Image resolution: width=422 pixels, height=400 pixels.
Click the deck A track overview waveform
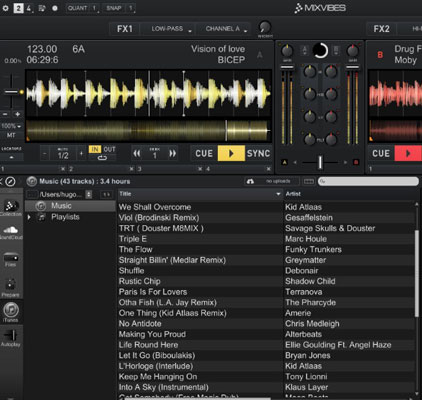[x=149, y=130]
